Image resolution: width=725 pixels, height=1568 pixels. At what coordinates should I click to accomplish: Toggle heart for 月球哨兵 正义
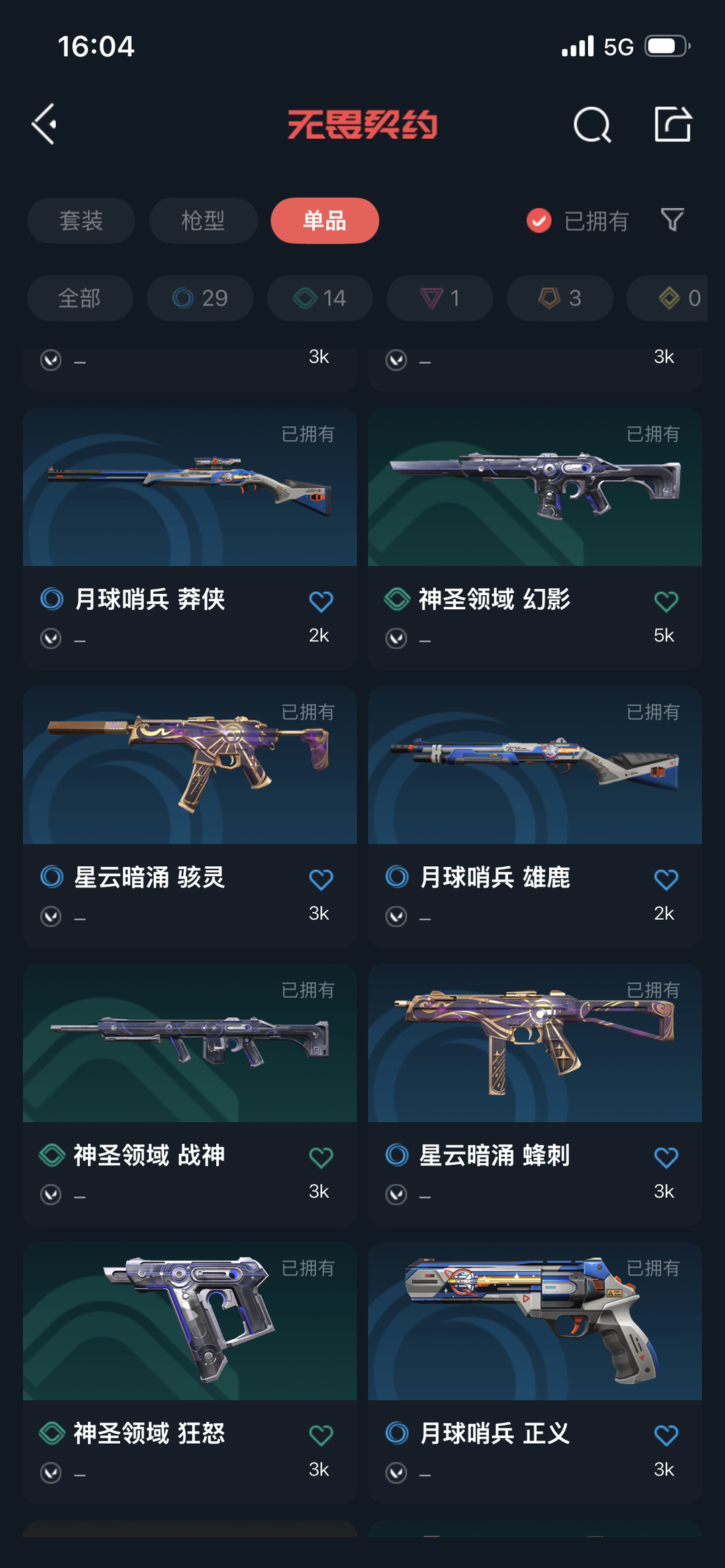coord(666,1435)
